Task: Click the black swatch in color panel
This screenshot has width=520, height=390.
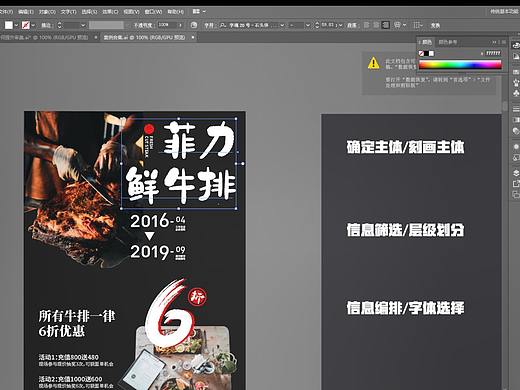Action: click(426, 53)
